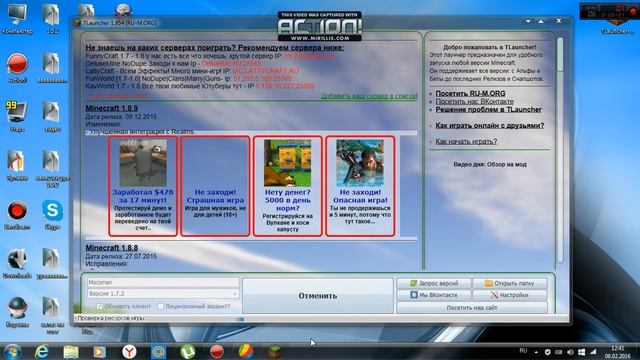Click the green icon on Запрос версий
The height and width of the screenshot is (360, 640).
[x=413, y=283]
